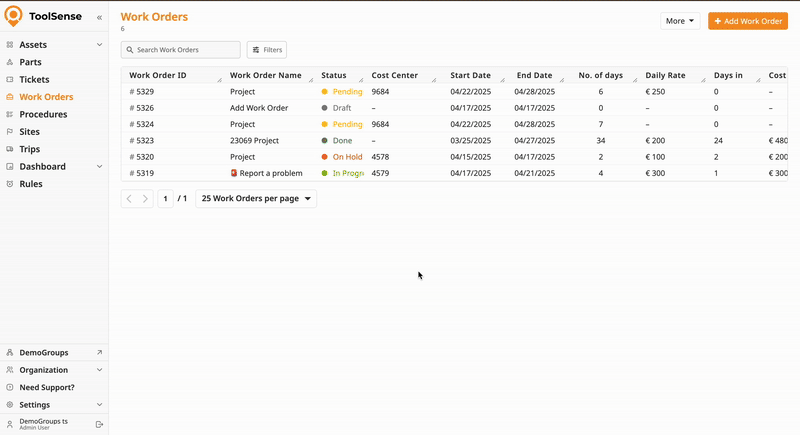Click the filter sliders icon
Image resolution: width=800 pixels, height=435 pixels.
(x=256, y=50)
